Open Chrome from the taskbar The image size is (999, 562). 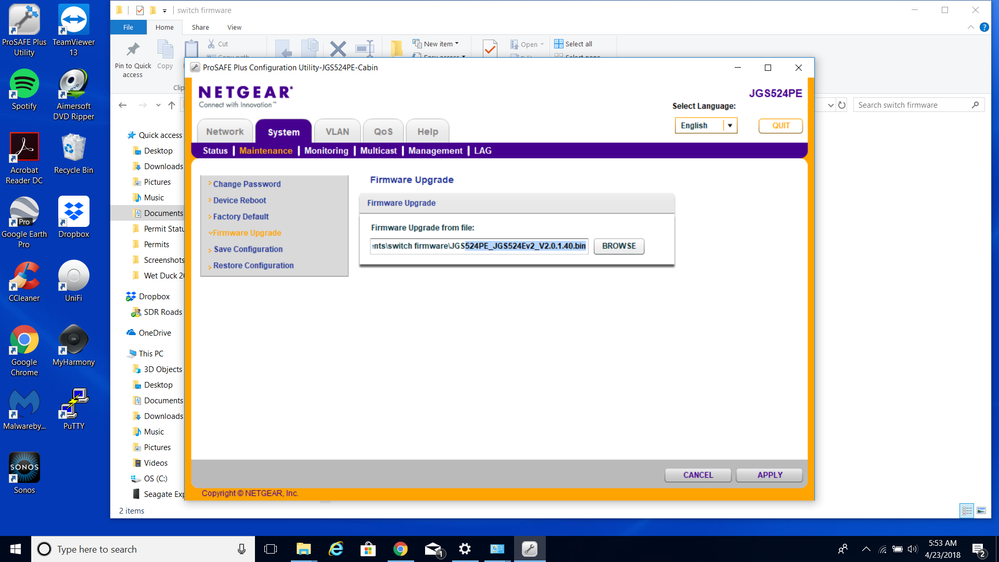400,549
